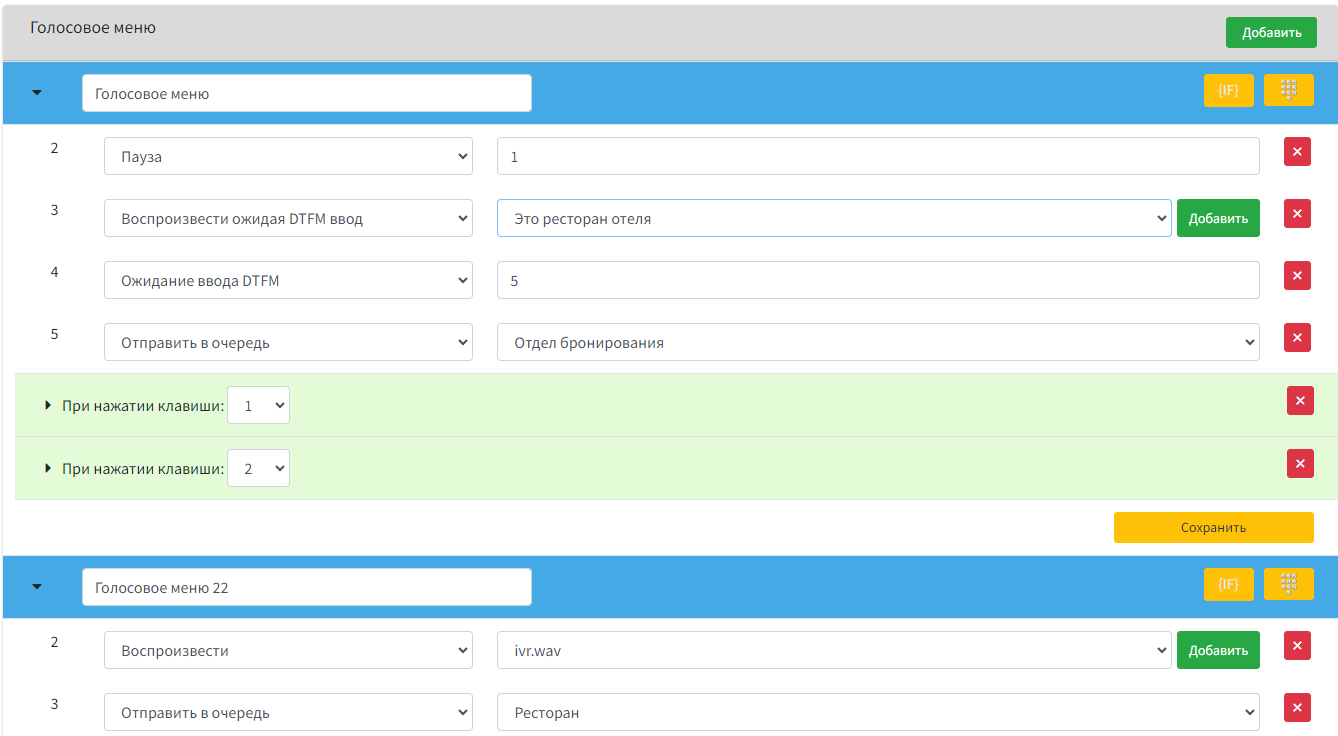Open the Пауза action dropdown
The height and width of the screenshot is (736, 1338).
pos(288,156)
